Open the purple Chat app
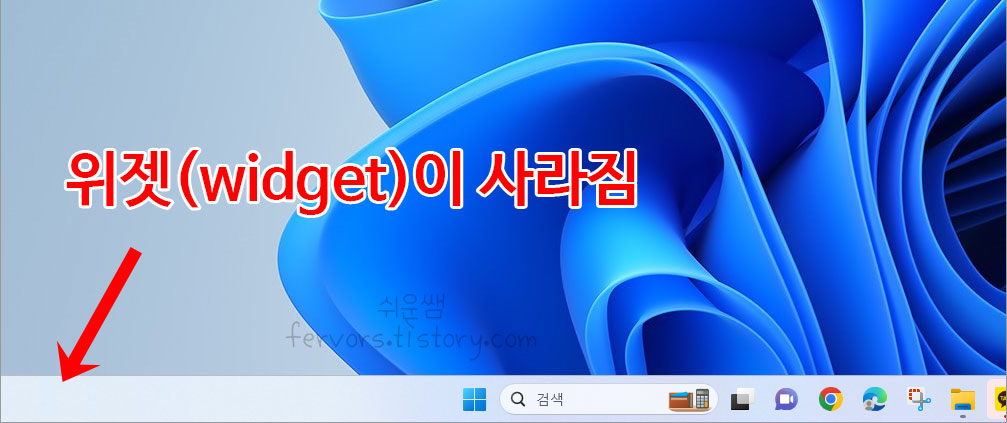 pyautogui.click(x=785, y=399)
